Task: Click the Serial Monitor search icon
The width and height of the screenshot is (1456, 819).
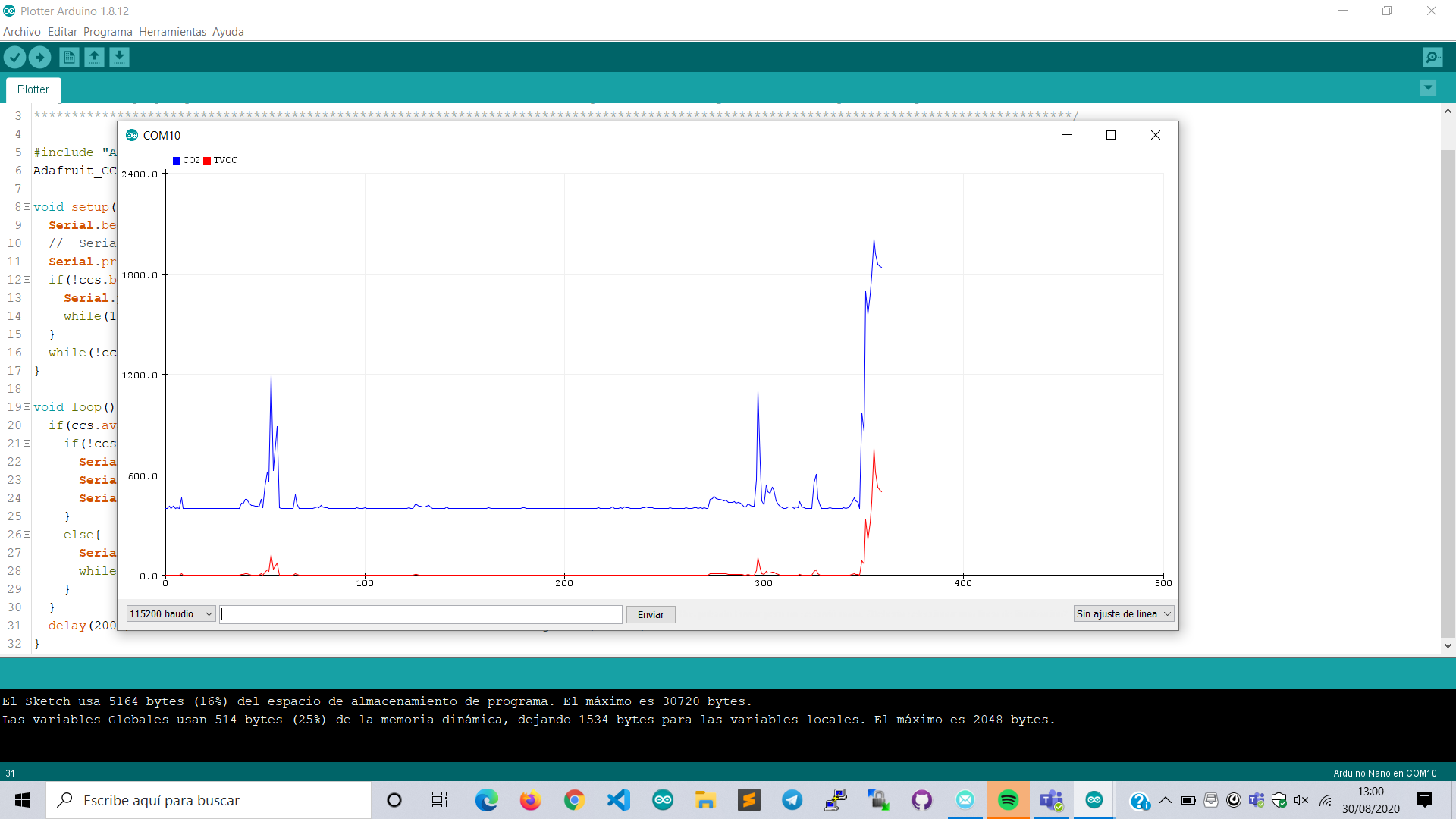Action: pyautogui.click(x=1432, y=57)
